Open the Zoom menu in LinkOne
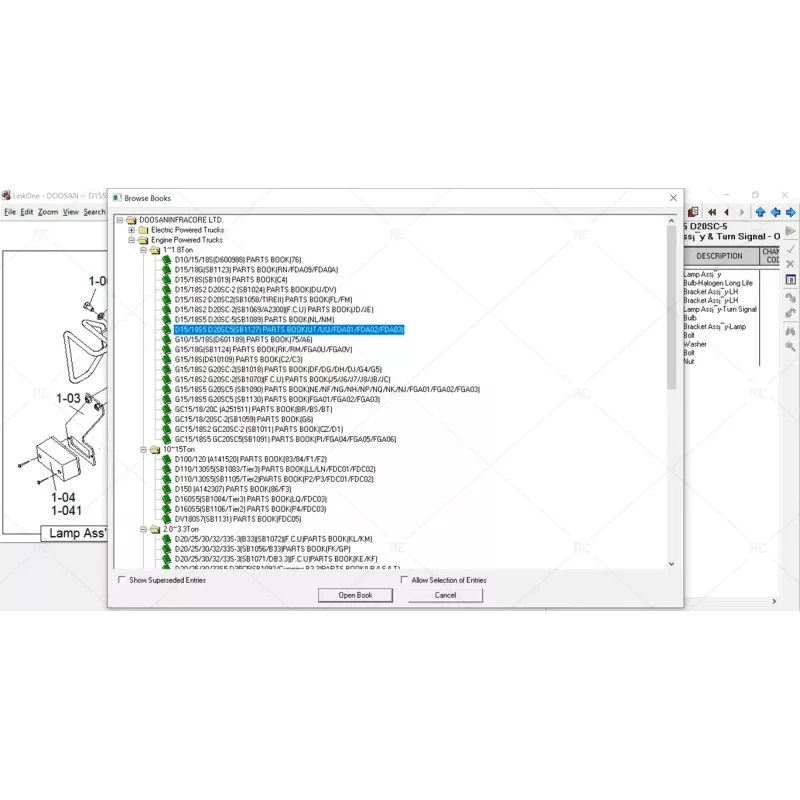Viewport: 800px width, 800px height. (47, 212)
